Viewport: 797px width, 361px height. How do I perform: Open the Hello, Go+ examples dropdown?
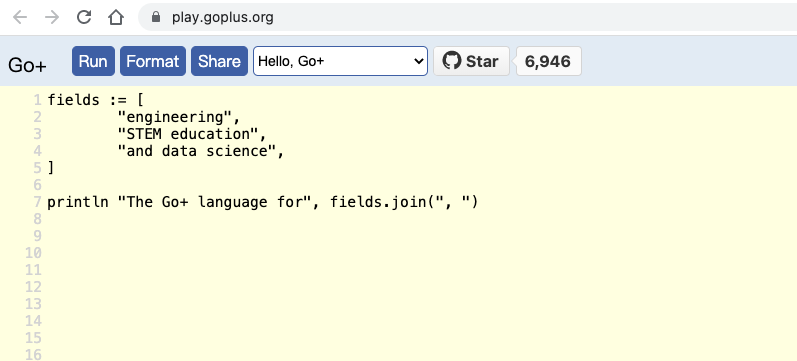[340, 61]
